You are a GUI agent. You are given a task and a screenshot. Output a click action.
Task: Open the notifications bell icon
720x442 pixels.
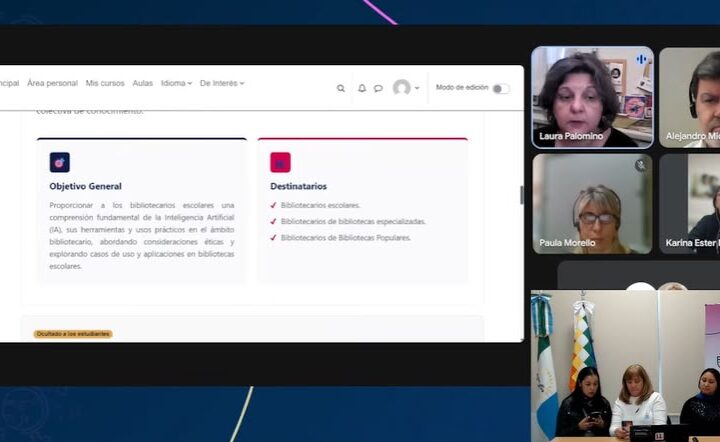pos(362,88)
